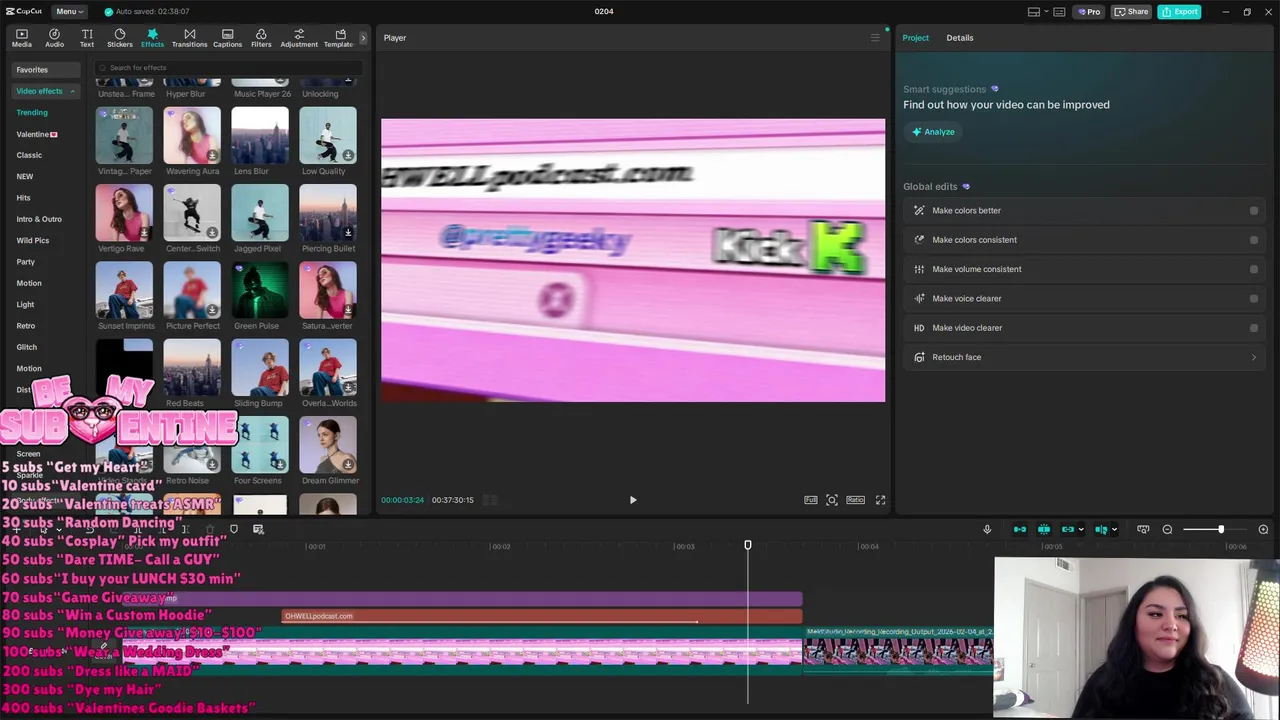The image size is (1280, 720).
Task: Select the Effects panel icon
Action: tap(152, 38)
